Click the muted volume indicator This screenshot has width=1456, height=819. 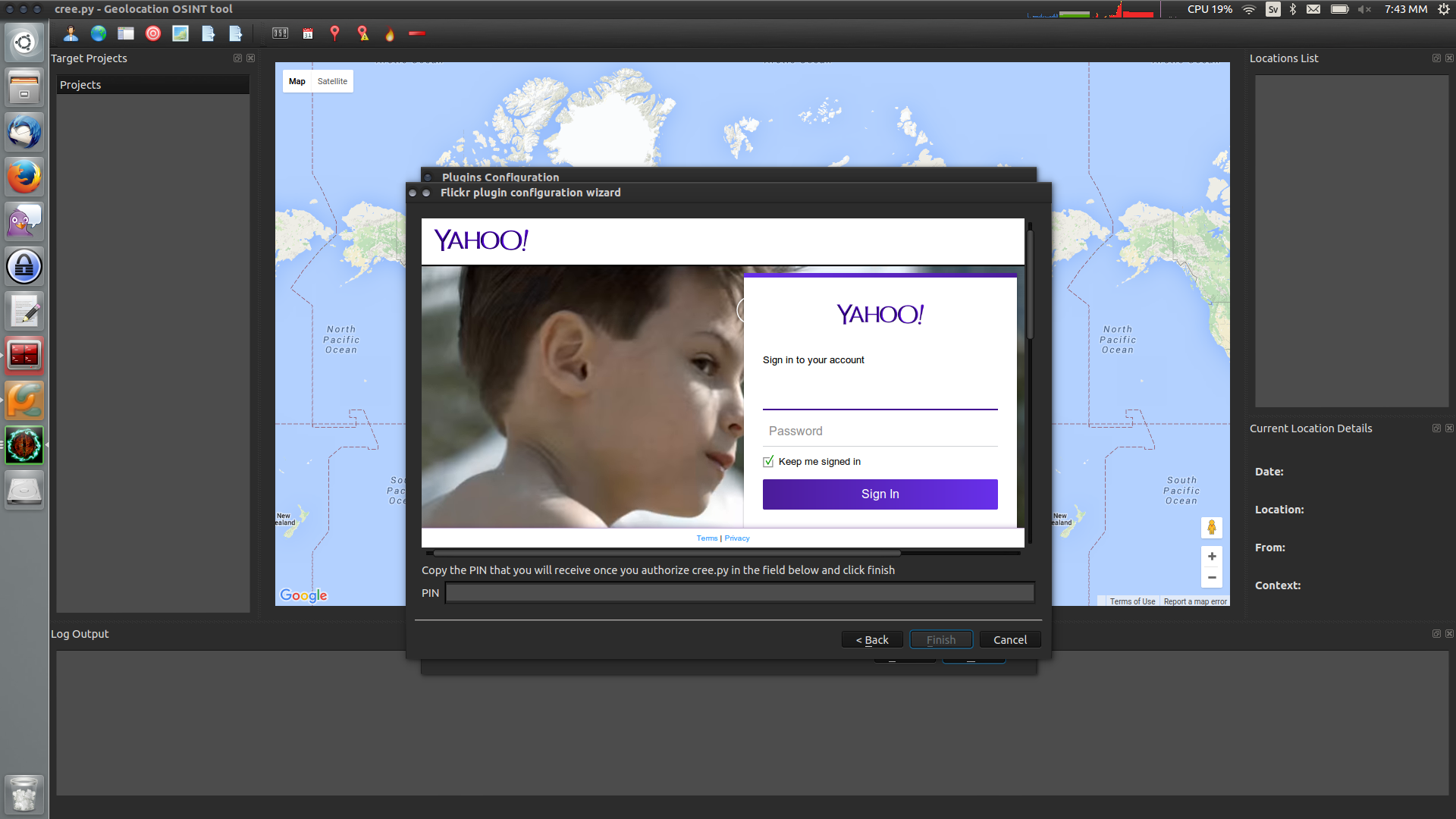pyautogui.click(x=1365, y=9)
